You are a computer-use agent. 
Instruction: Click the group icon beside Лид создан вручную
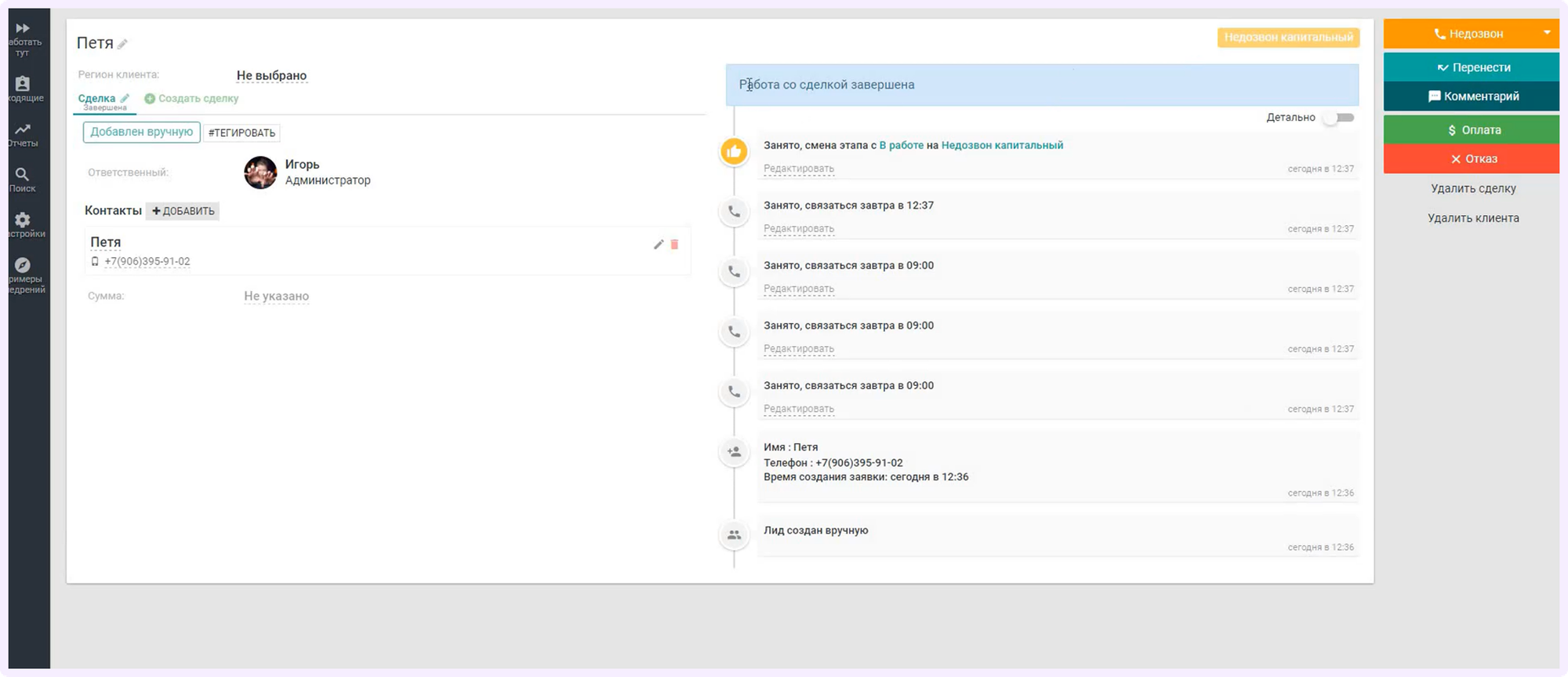[x=735, y=535]
